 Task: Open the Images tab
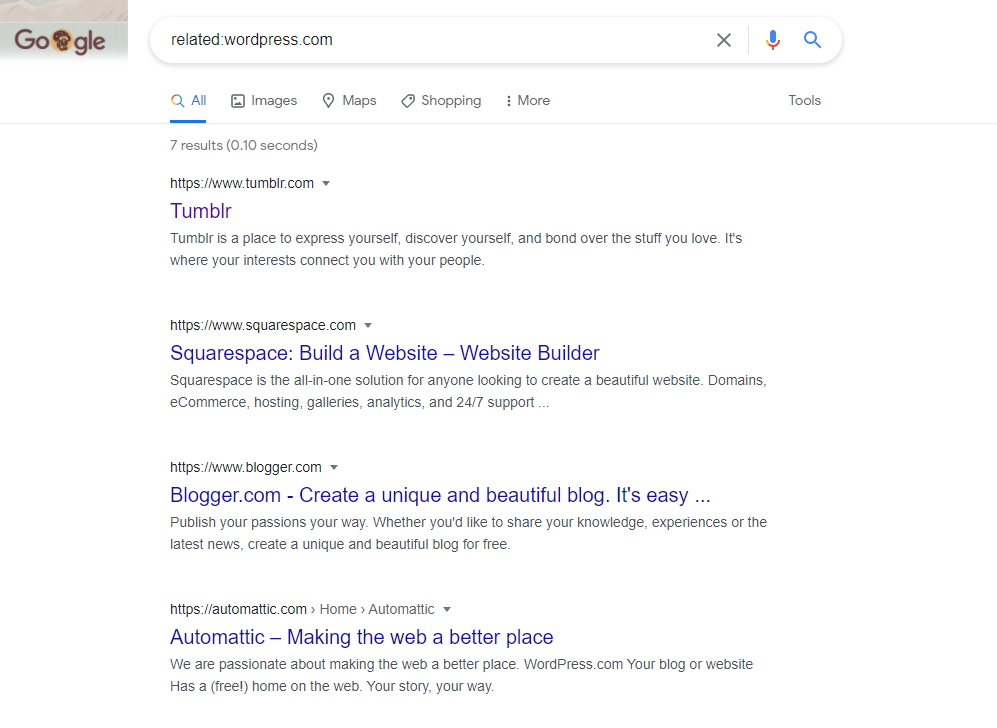264,100
